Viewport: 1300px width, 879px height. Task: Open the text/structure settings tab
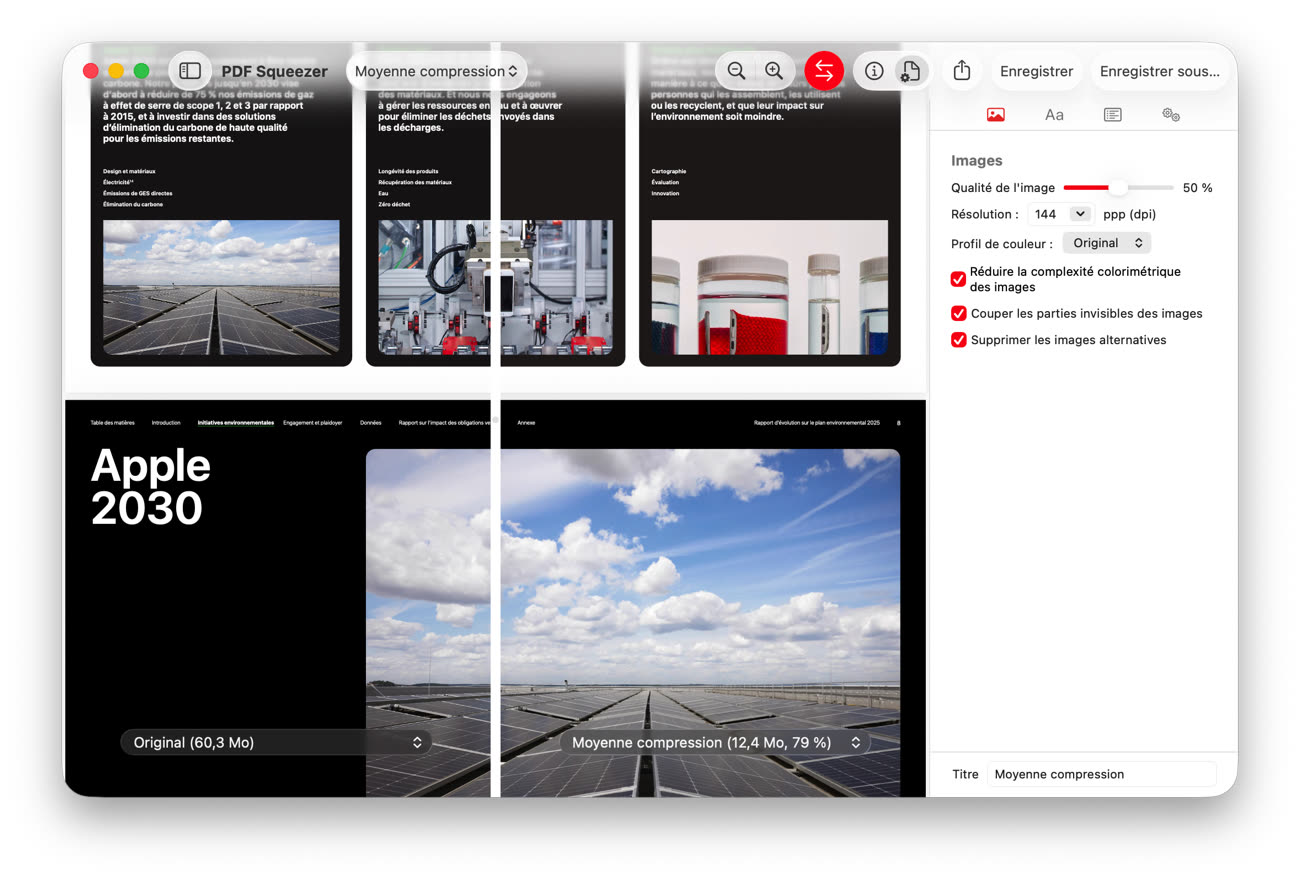(x=1112, y=115)
